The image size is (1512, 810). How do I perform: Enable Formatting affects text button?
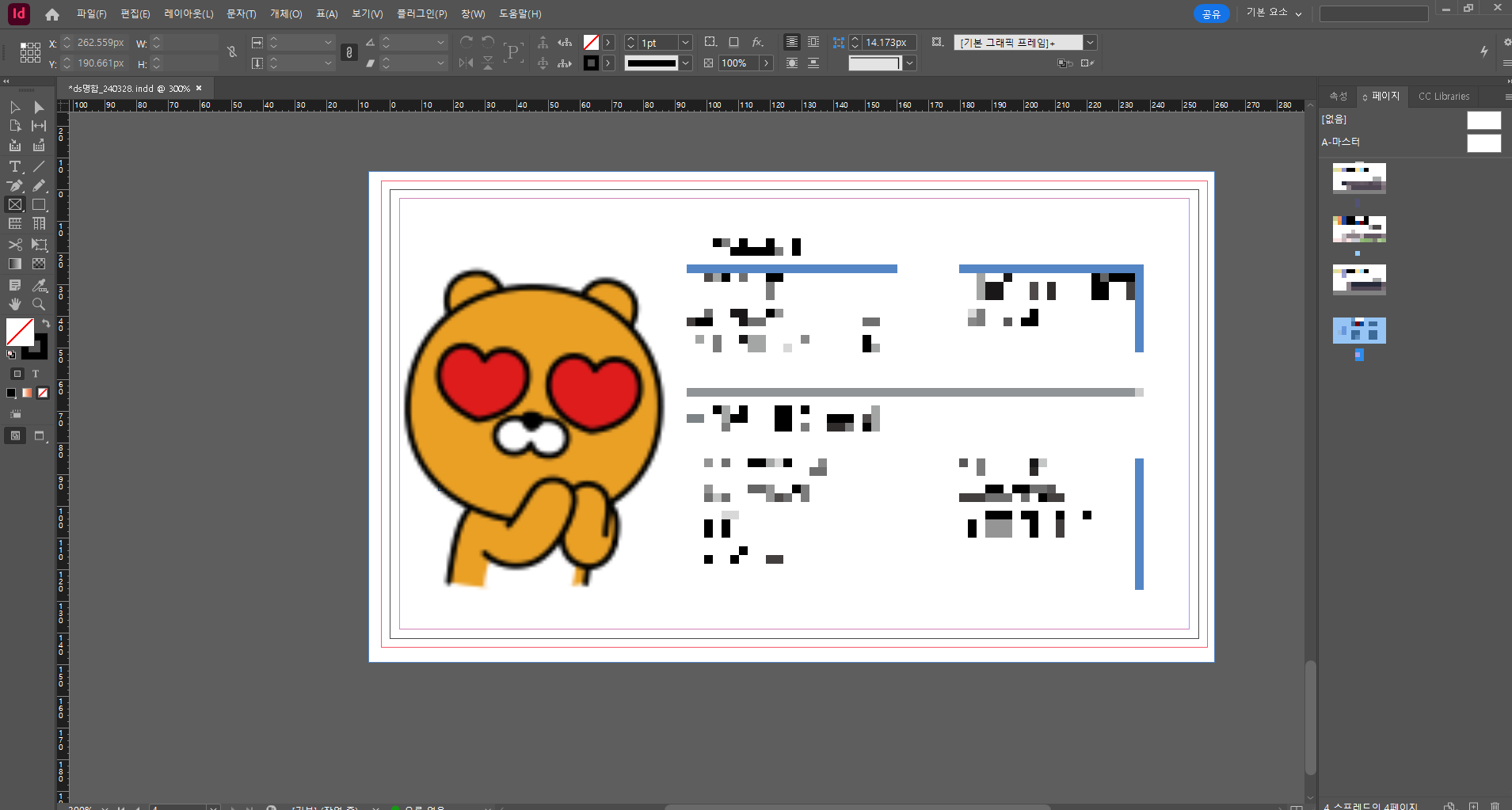coord(36,374)
